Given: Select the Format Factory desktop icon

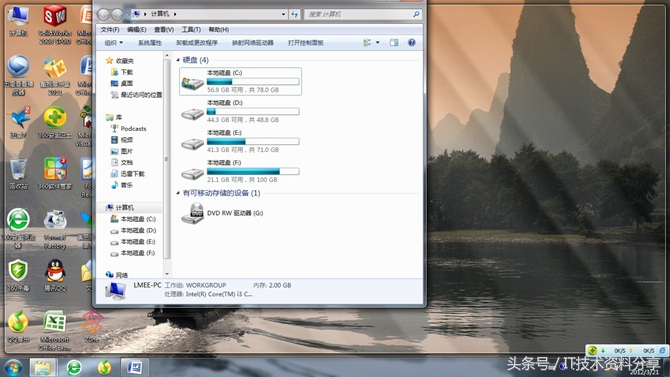Looking at the screenshot, I should point(55,229).
